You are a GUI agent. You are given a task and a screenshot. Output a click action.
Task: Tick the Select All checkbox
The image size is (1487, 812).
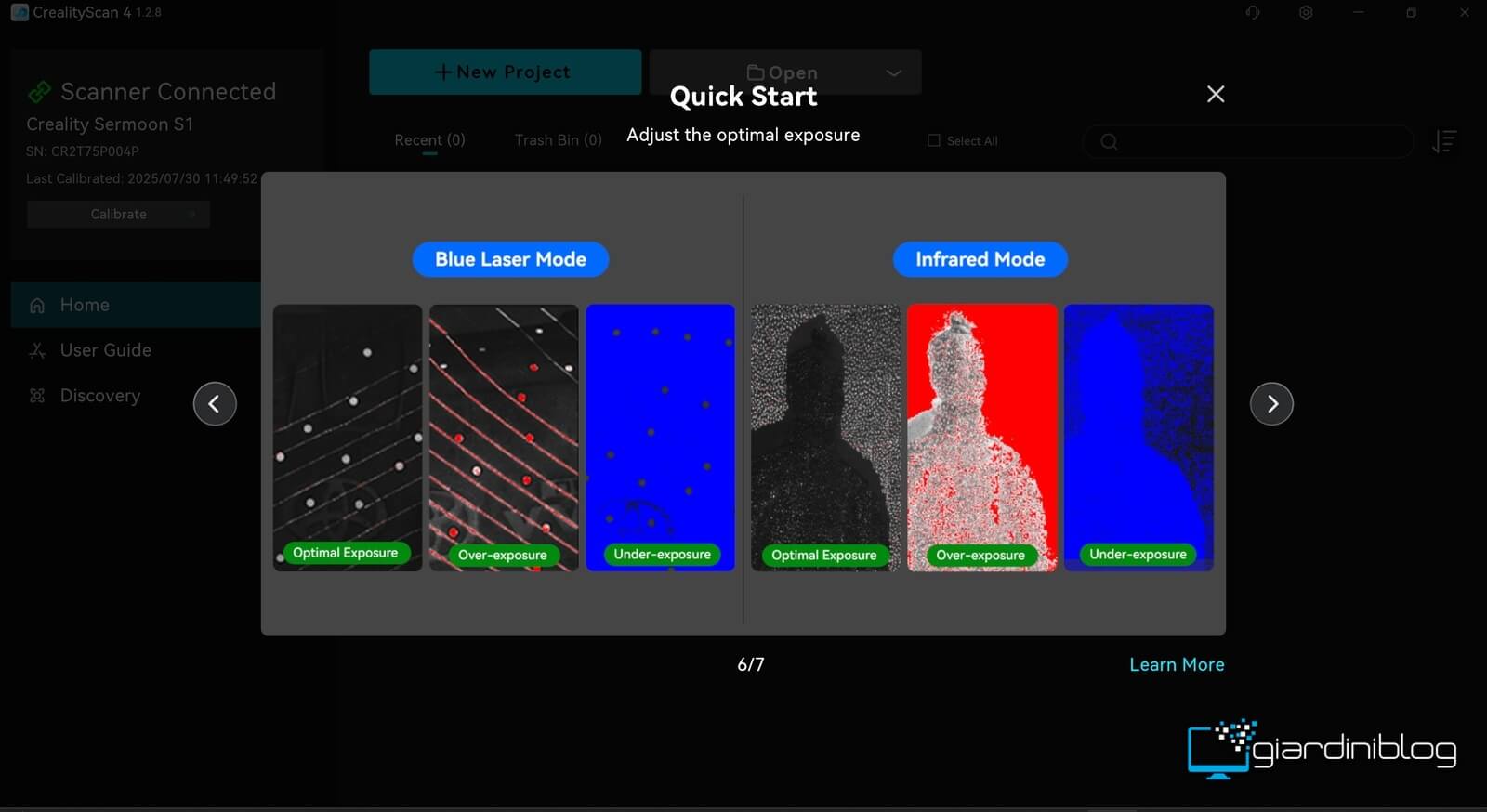tap(934, 140)
